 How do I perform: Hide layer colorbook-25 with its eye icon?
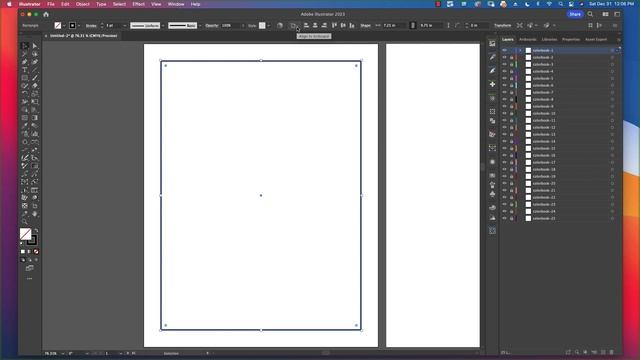click(504, 218)
